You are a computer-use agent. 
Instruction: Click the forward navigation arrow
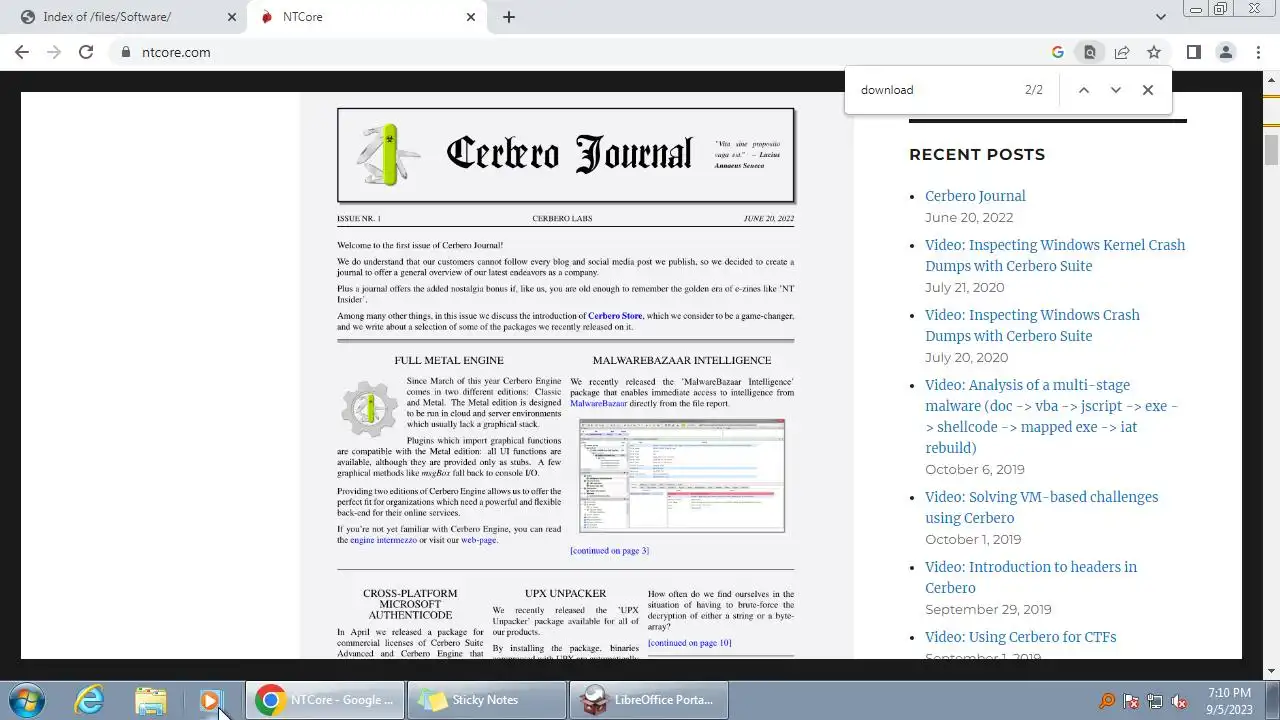click(54, 52)
